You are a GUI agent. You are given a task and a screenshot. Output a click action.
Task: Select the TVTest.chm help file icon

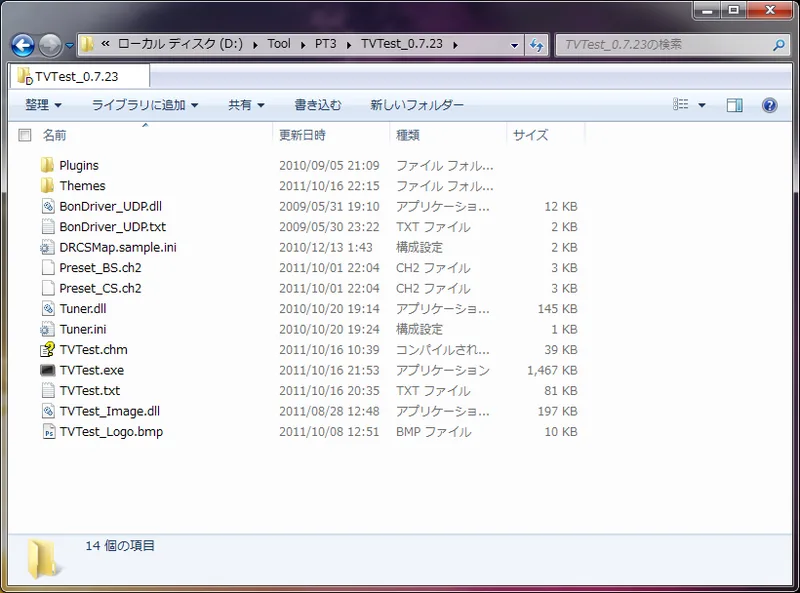[x=47, y=350]
